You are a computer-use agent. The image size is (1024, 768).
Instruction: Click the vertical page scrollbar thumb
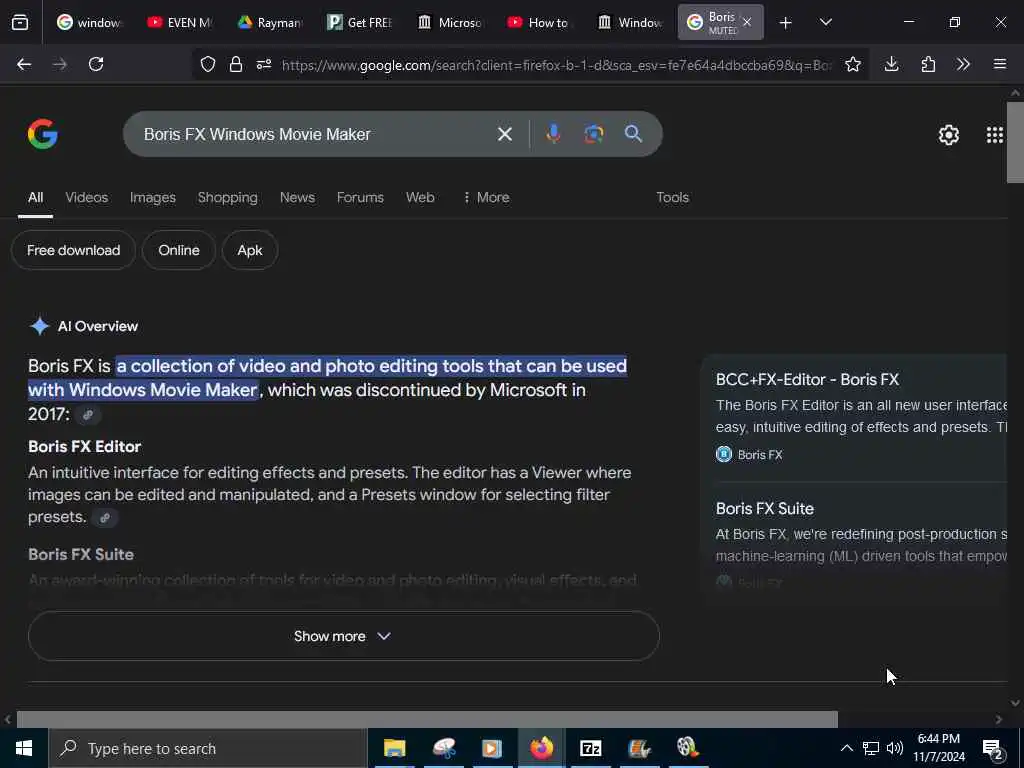pyautogui.click(x=1015, y=142)
